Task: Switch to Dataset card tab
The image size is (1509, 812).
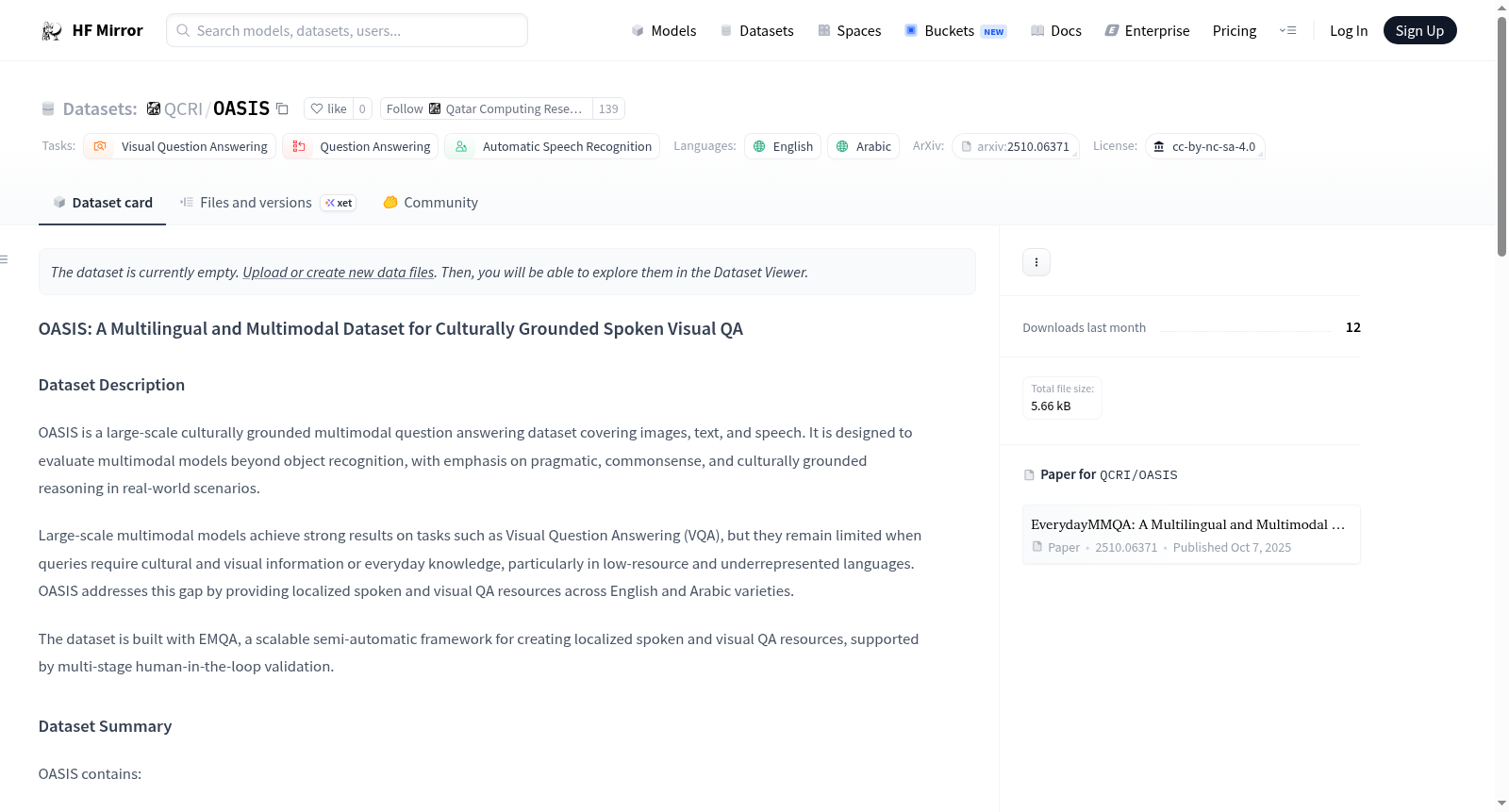Action: click(102, 203)
